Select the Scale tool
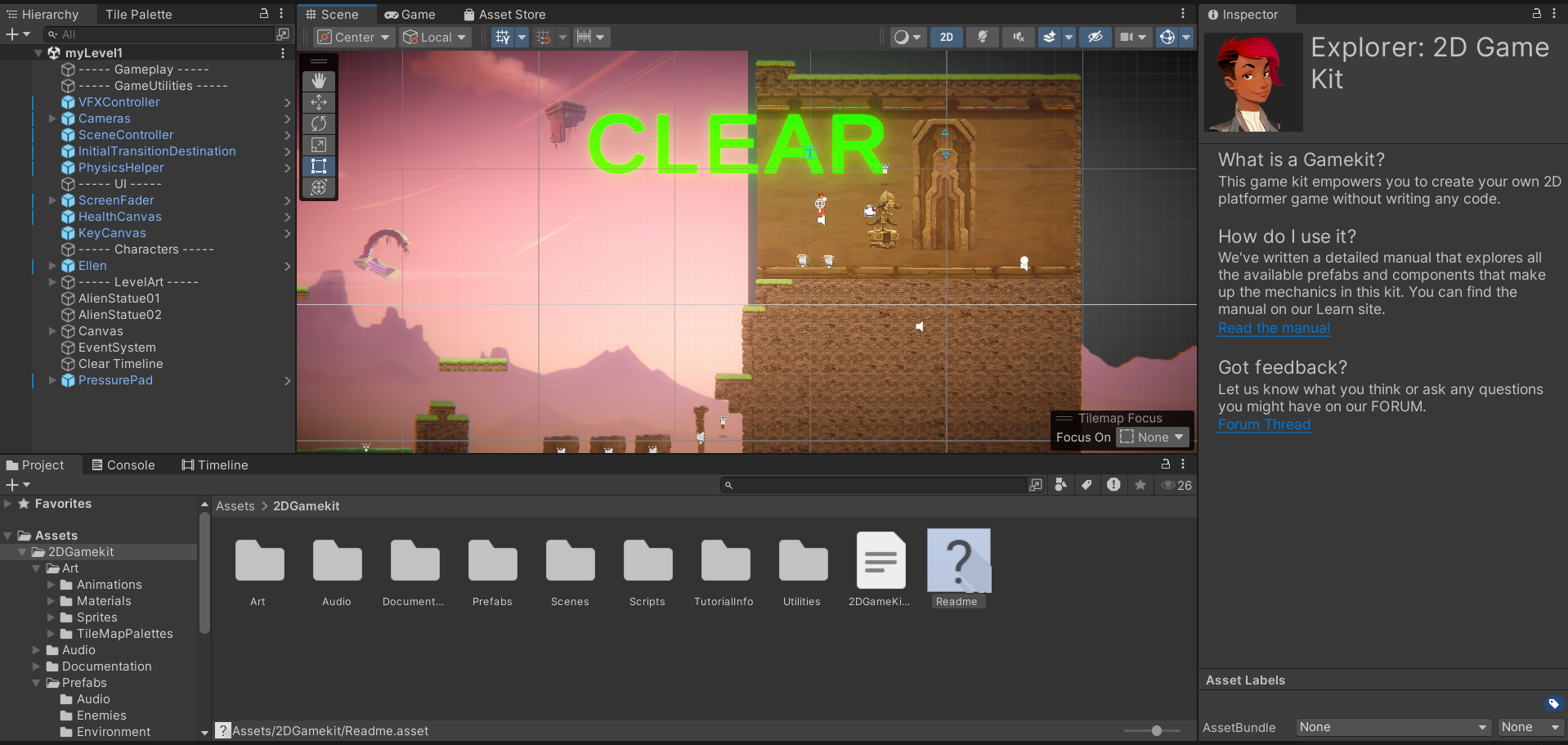Viewport: 1568px width, 745px height. tap(319, 145)
